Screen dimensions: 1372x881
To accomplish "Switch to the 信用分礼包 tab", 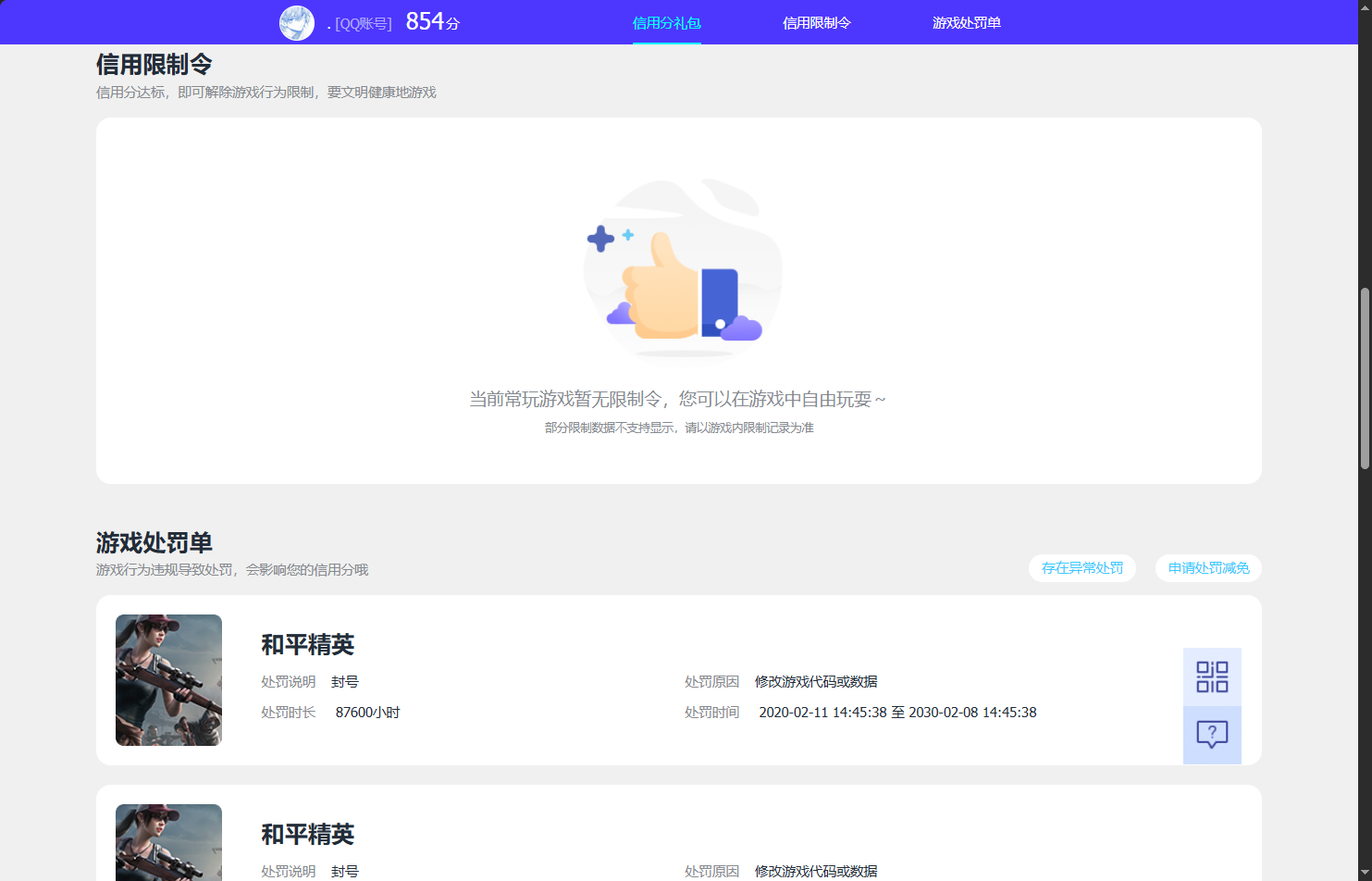I will [666, 23].
